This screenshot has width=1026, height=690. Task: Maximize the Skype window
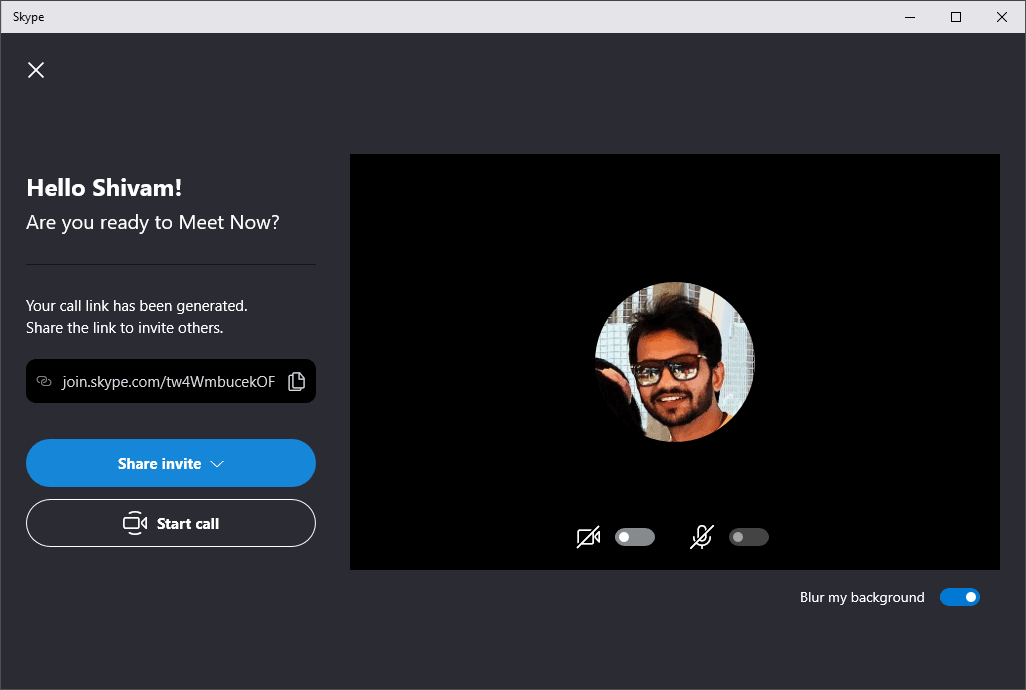pyautogui.click(x=956, y=17)
